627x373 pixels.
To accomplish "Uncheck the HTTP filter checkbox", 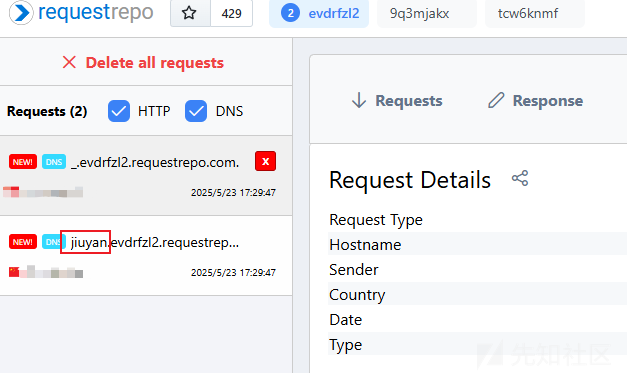I will (x=119, y=111).
